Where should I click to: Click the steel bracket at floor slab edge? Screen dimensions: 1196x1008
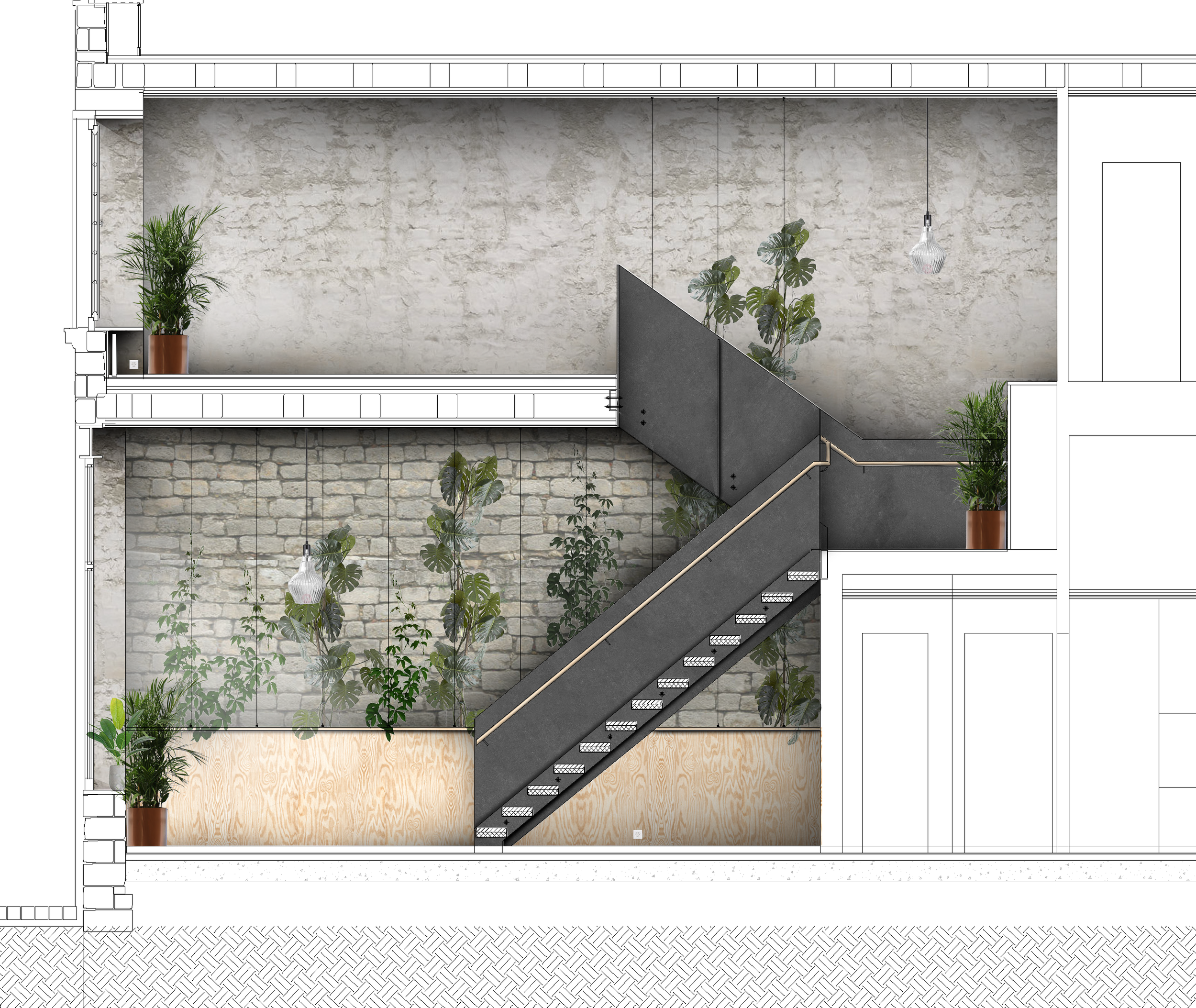pos(614,399)
